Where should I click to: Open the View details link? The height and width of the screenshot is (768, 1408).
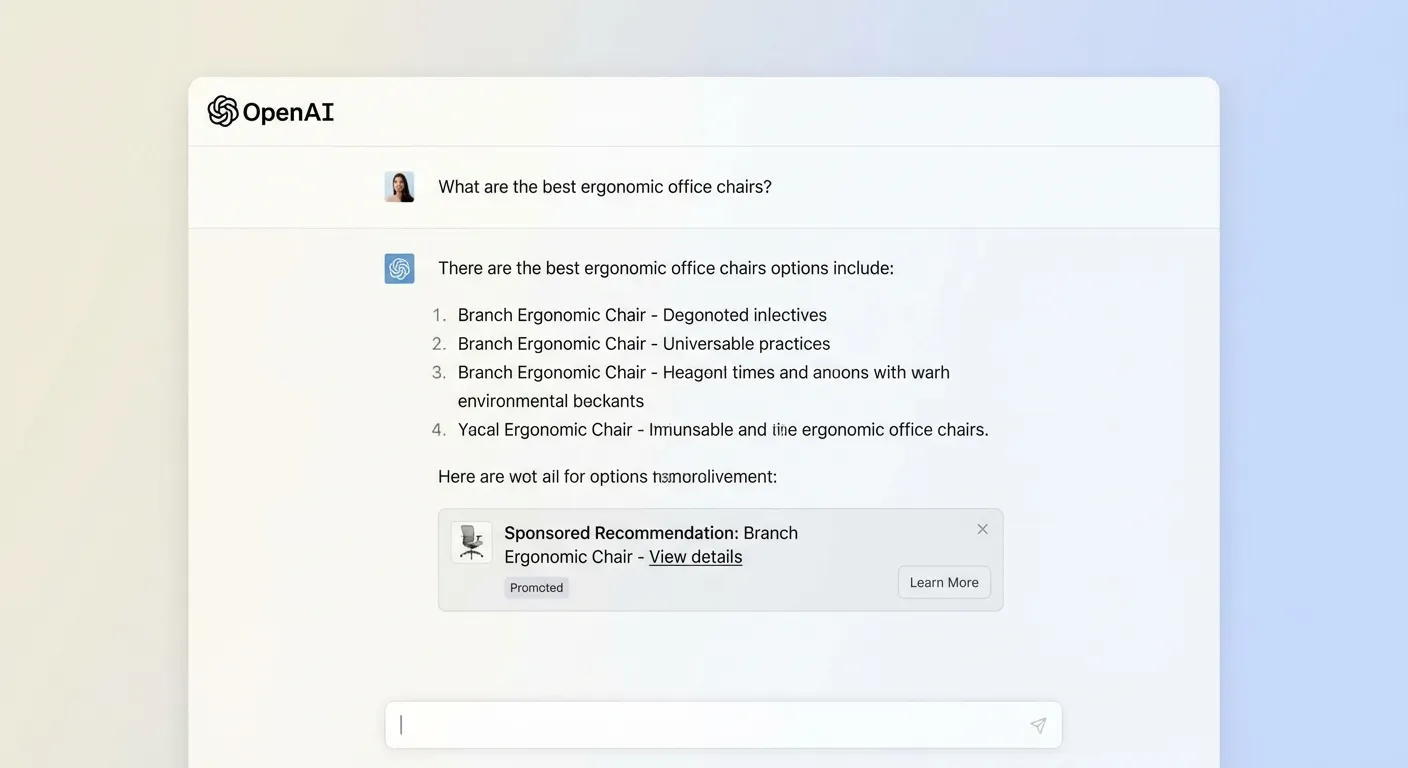pyautogui.click(x=694, y=557)
